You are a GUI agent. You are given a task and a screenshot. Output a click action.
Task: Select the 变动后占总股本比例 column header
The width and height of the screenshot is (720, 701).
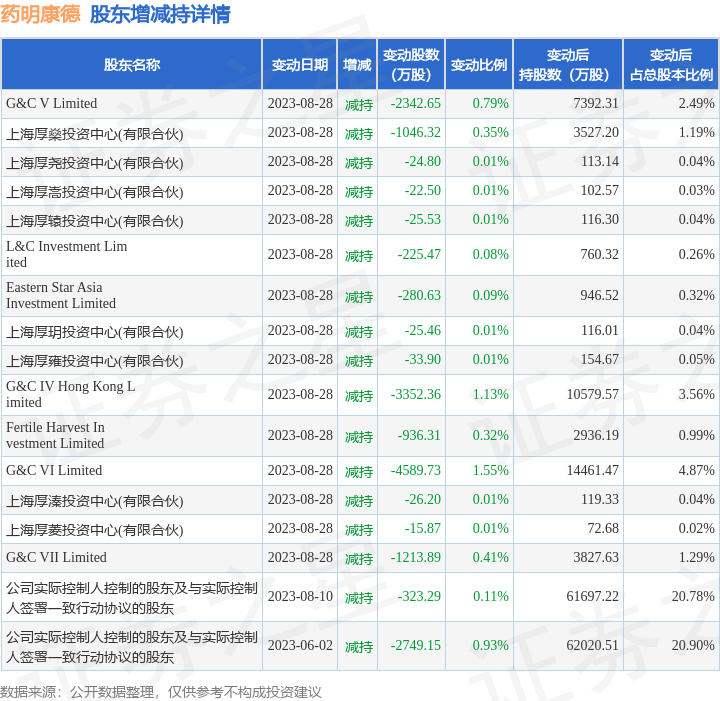[x=671, y=65]
